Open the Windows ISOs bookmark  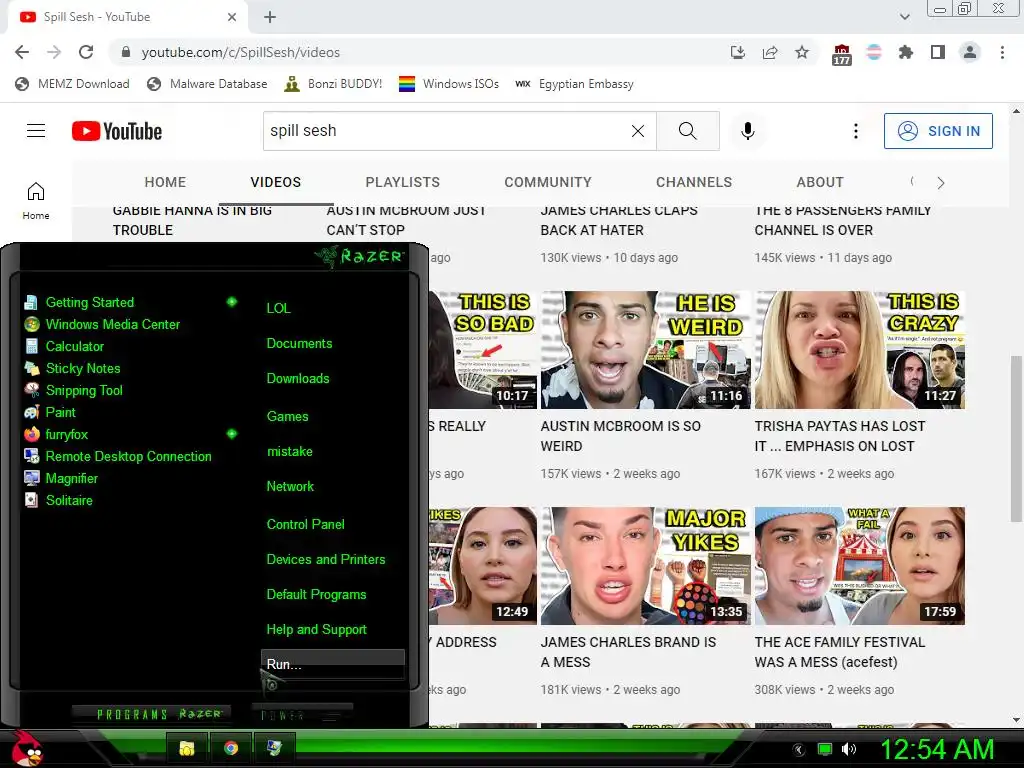[x=449, y=84]
